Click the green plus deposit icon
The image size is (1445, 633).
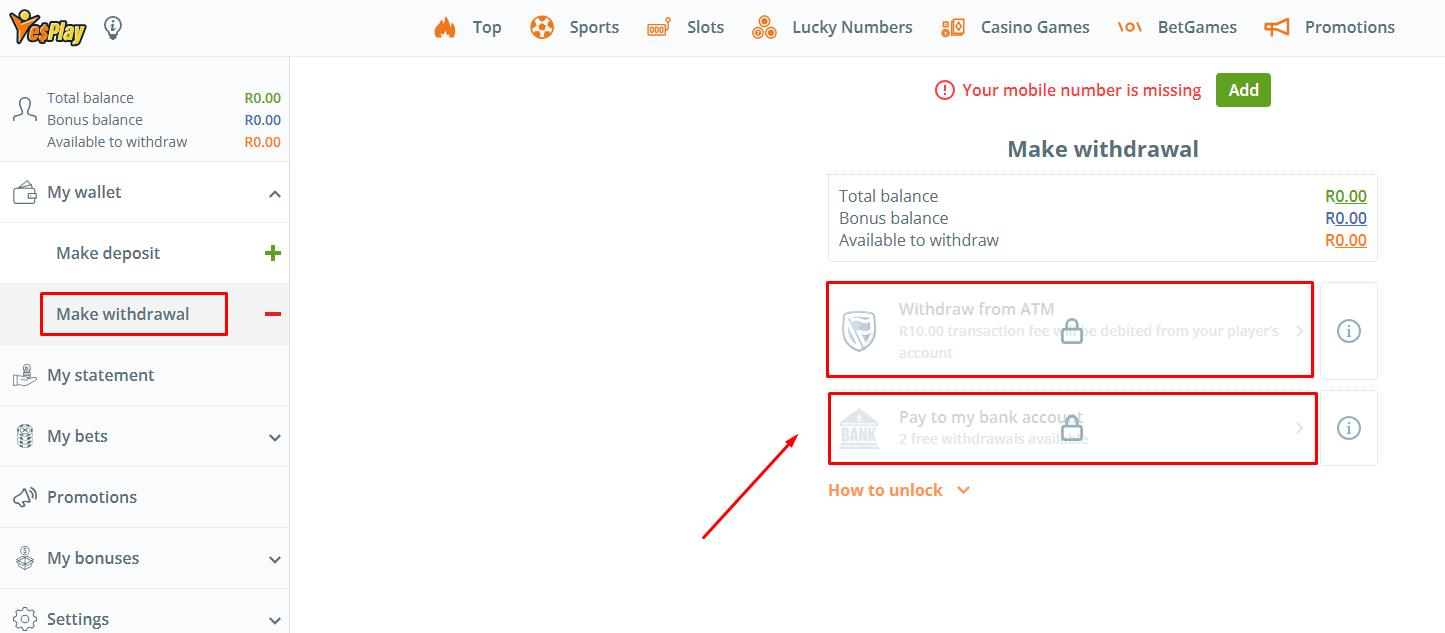pos(272,254)
